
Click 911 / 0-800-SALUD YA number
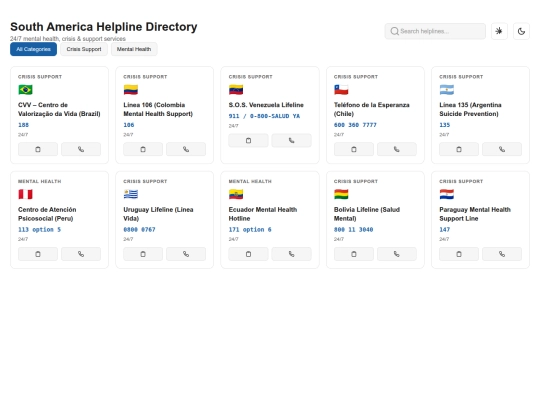[x=264, y=116]
